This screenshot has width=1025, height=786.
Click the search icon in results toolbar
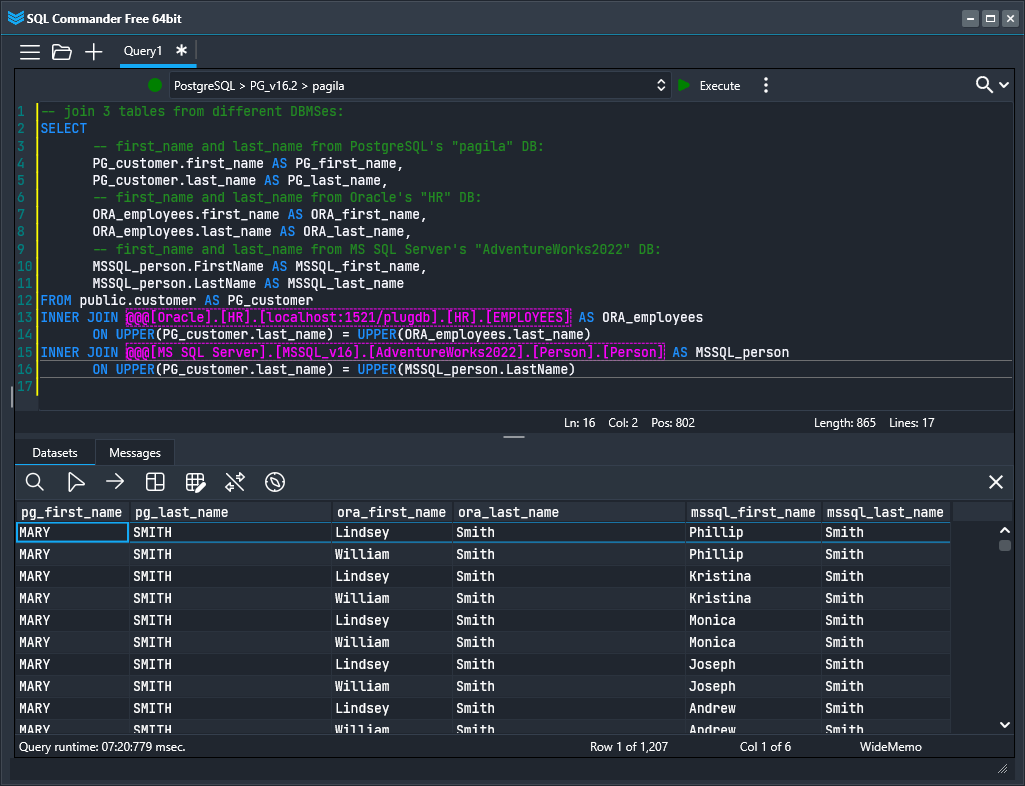tap(35, 483)
